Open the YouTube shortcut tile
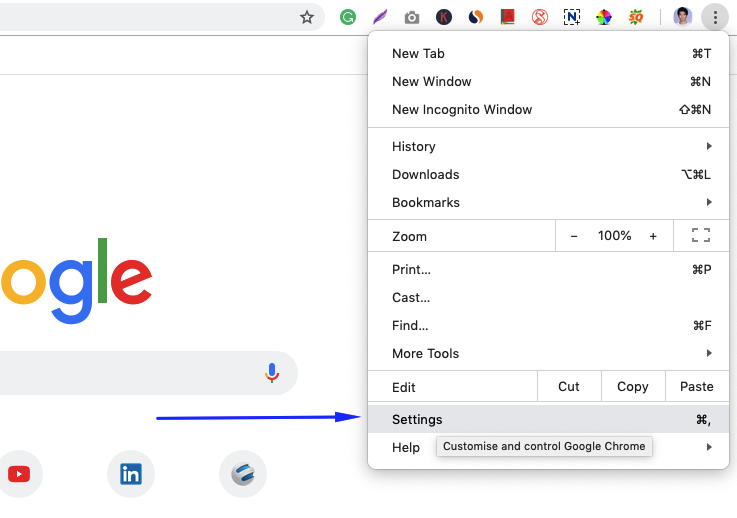Image resolution: width=737 pixels, height=518 pixels. 19,474
